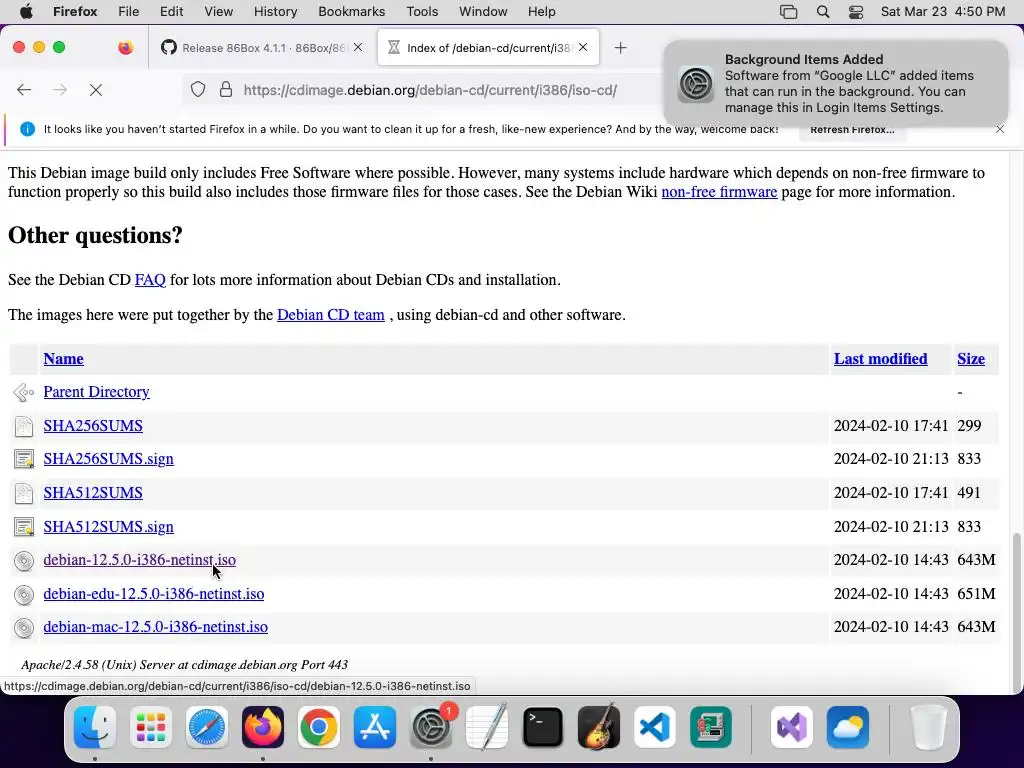This screenshot has width=1024, height=768.
Task: Open the Apple menu
Action: (26, 12)
